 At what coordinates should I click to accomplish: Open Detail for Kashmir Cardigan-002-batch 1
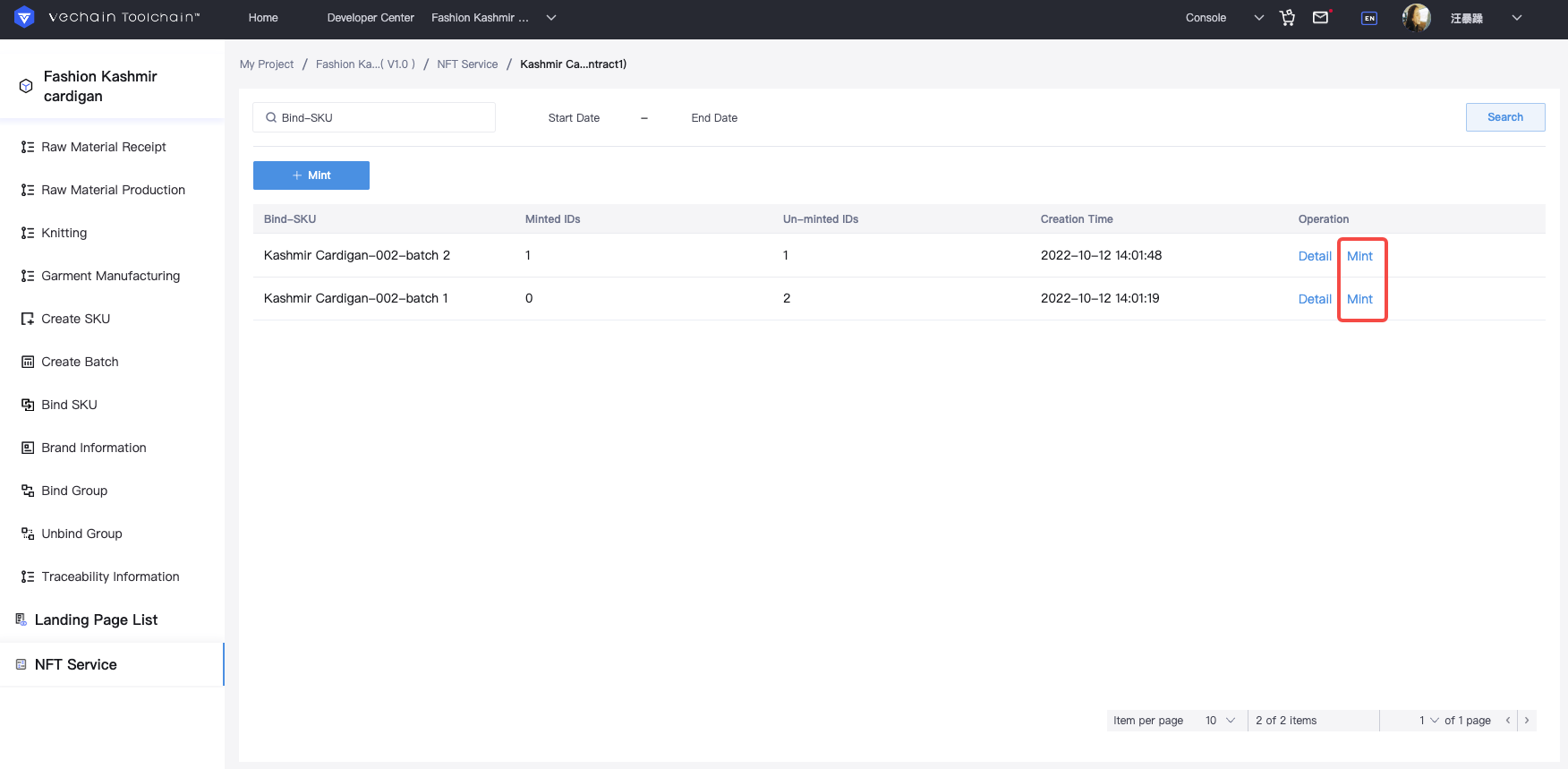pos(1315,299)
